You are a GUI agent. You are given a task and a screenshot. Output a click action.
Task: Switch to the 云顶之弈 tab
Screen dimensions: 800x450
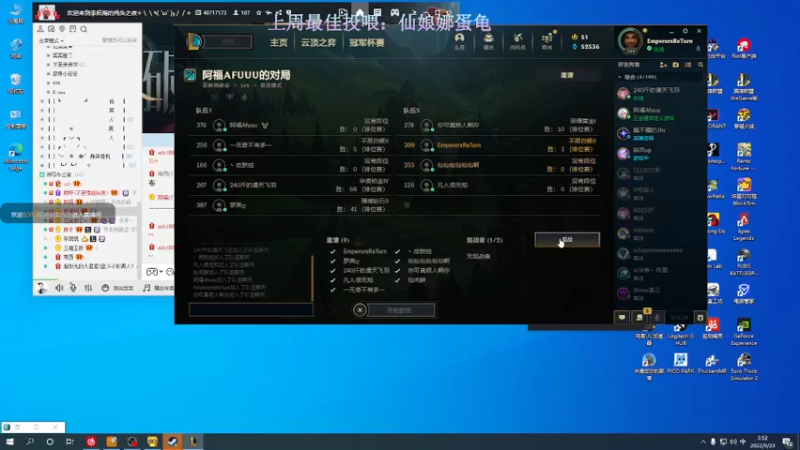pyautogui.click(x=318, y=42)
